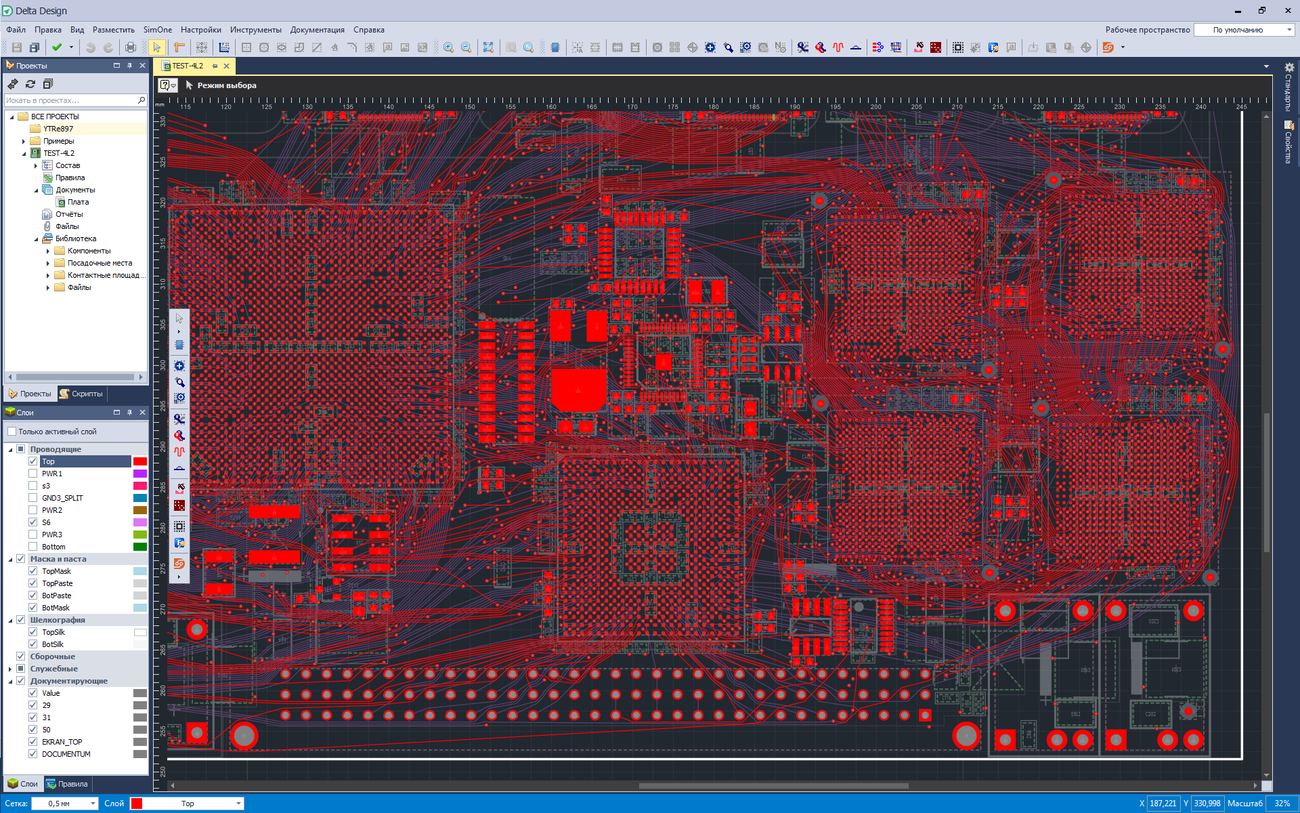
Task: Click the green color swatch of Bottom layer
Action: (140, 547)
